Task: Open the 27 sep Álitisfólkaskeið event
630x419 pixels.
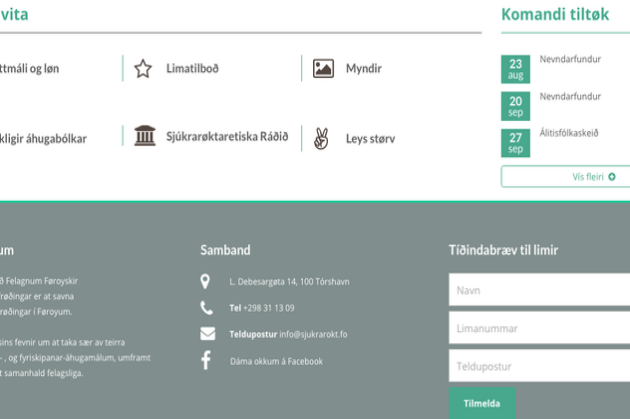Action: pyautogui.click(x=569, y=133)
